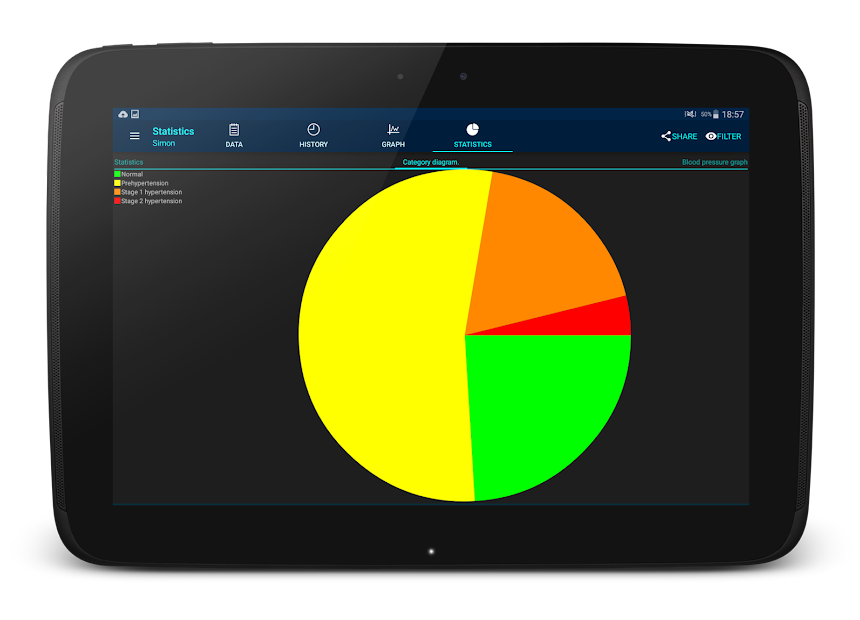Open the hamburger navigation menu
Viewport: 860px width, 620px height.
(134, 136)
